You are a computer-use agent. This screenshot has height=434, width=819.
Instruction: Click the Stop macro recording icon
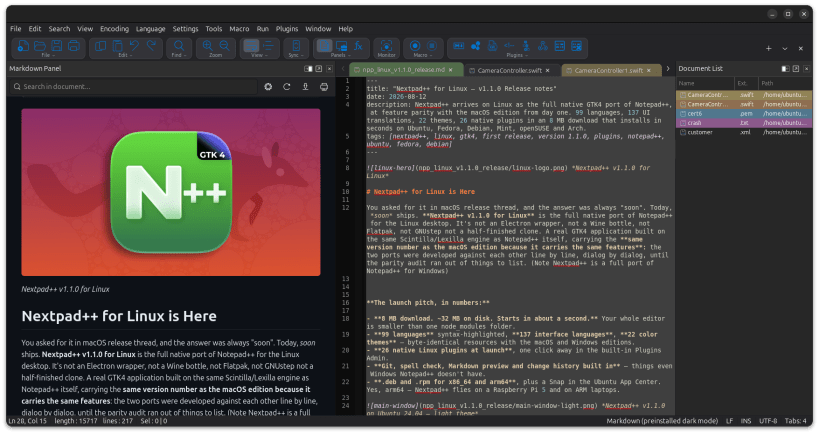[x=432, y=46]
